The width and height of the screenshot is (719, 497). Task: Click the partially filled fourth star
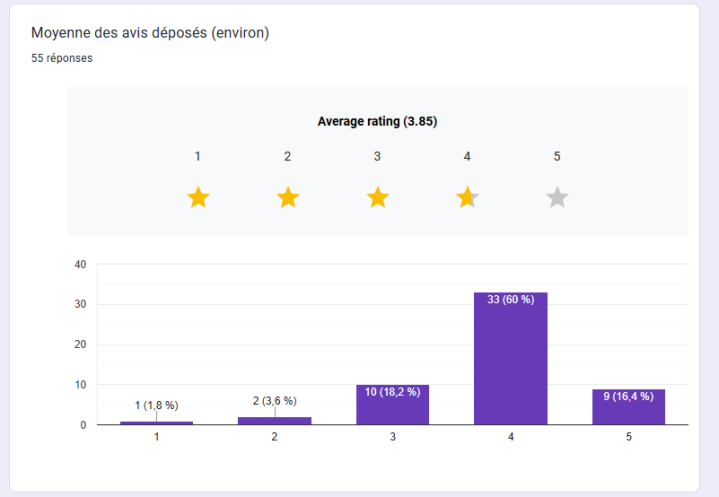467,197
